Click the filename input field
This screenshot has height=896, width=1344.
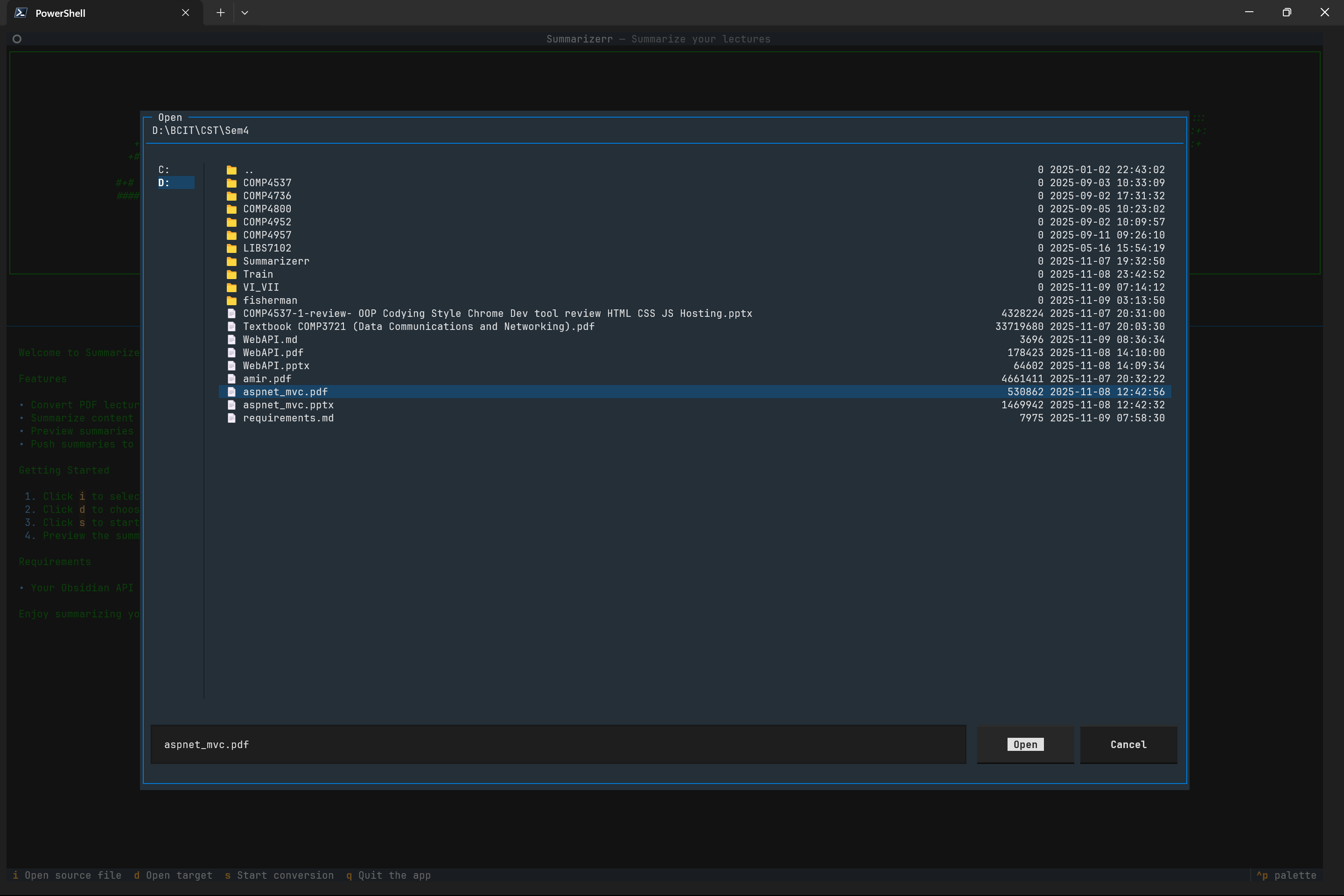(557, 745)
